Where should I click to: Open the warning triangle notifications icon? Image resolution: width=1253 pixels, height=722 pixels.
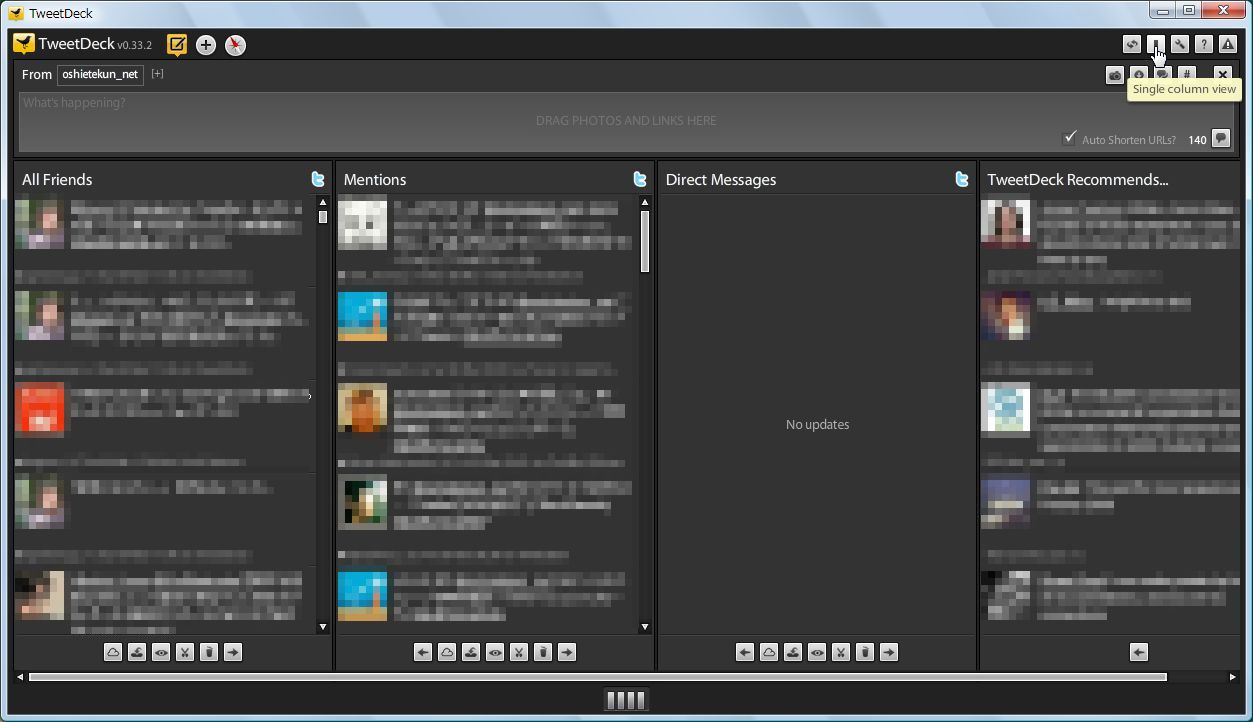click(1228, 45)
